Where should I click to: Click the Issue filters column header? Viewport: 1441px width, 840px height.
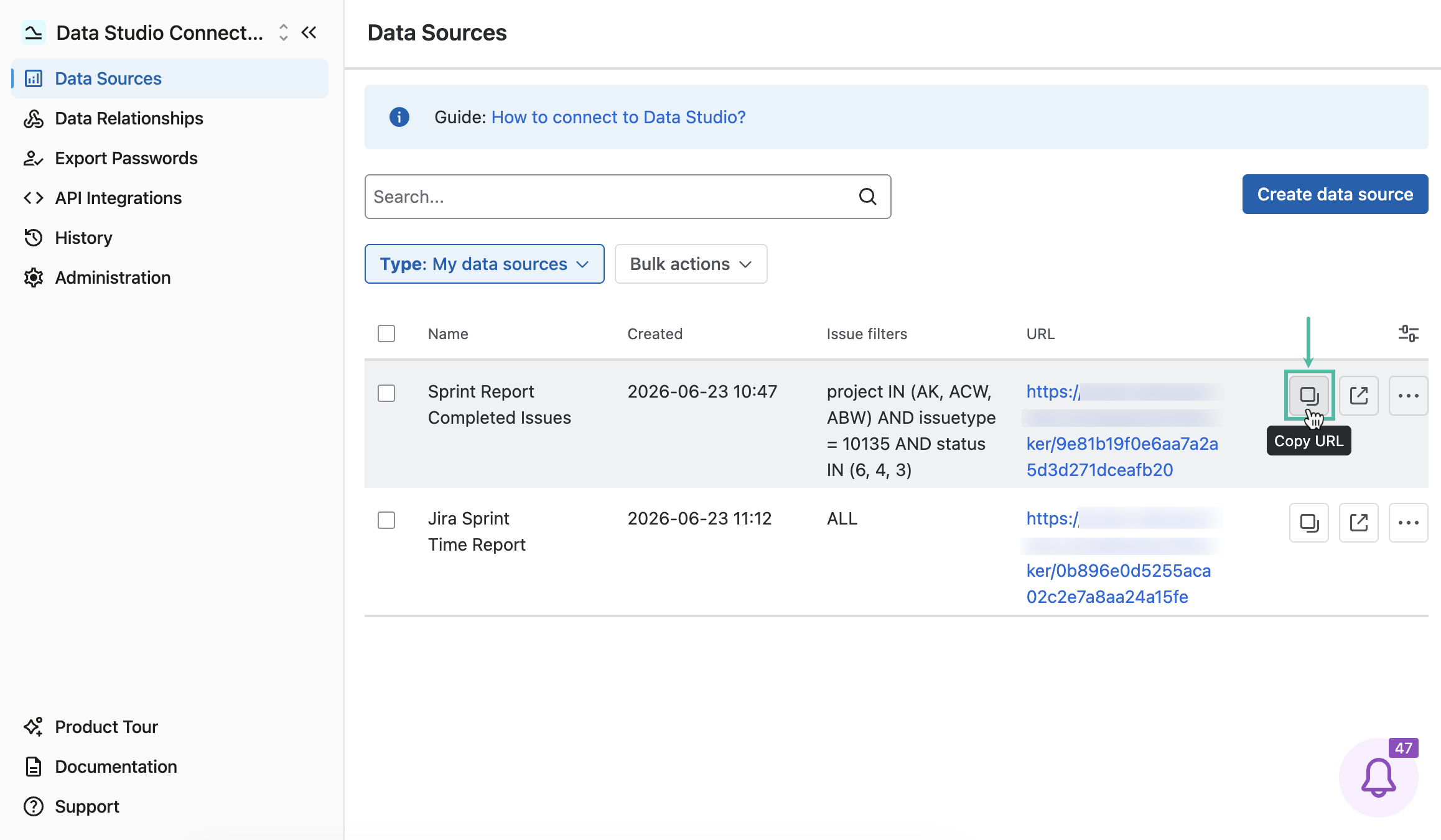(867, 334)
